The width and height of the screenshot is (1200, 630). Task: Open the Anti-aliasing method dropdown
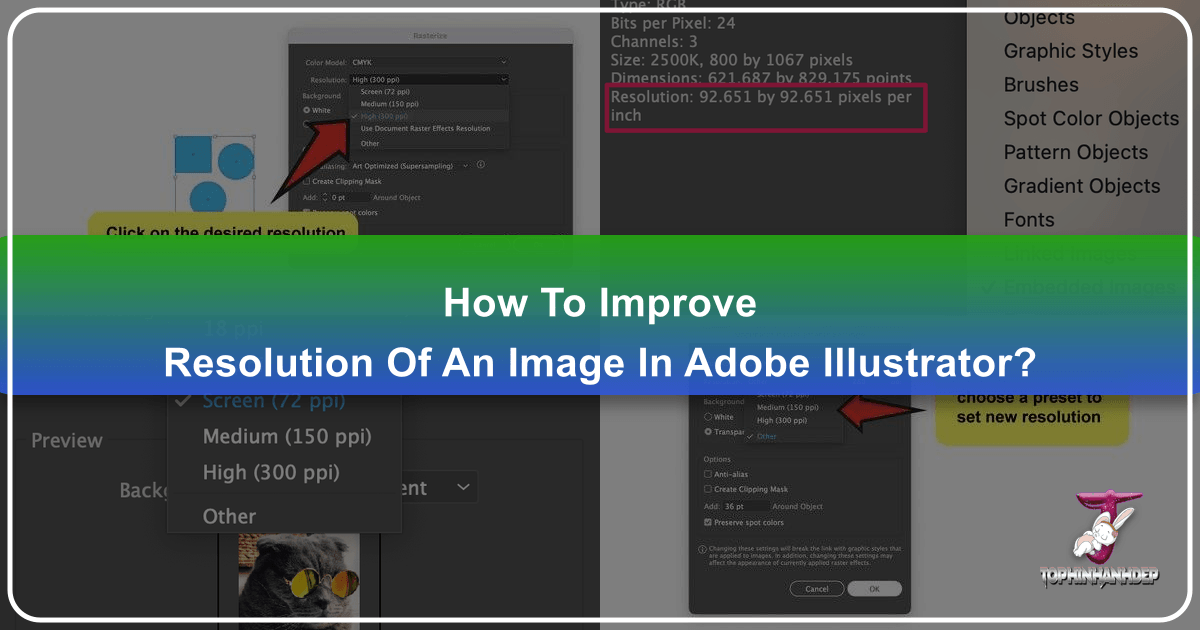pyautogui.click(x=466, y=166)
